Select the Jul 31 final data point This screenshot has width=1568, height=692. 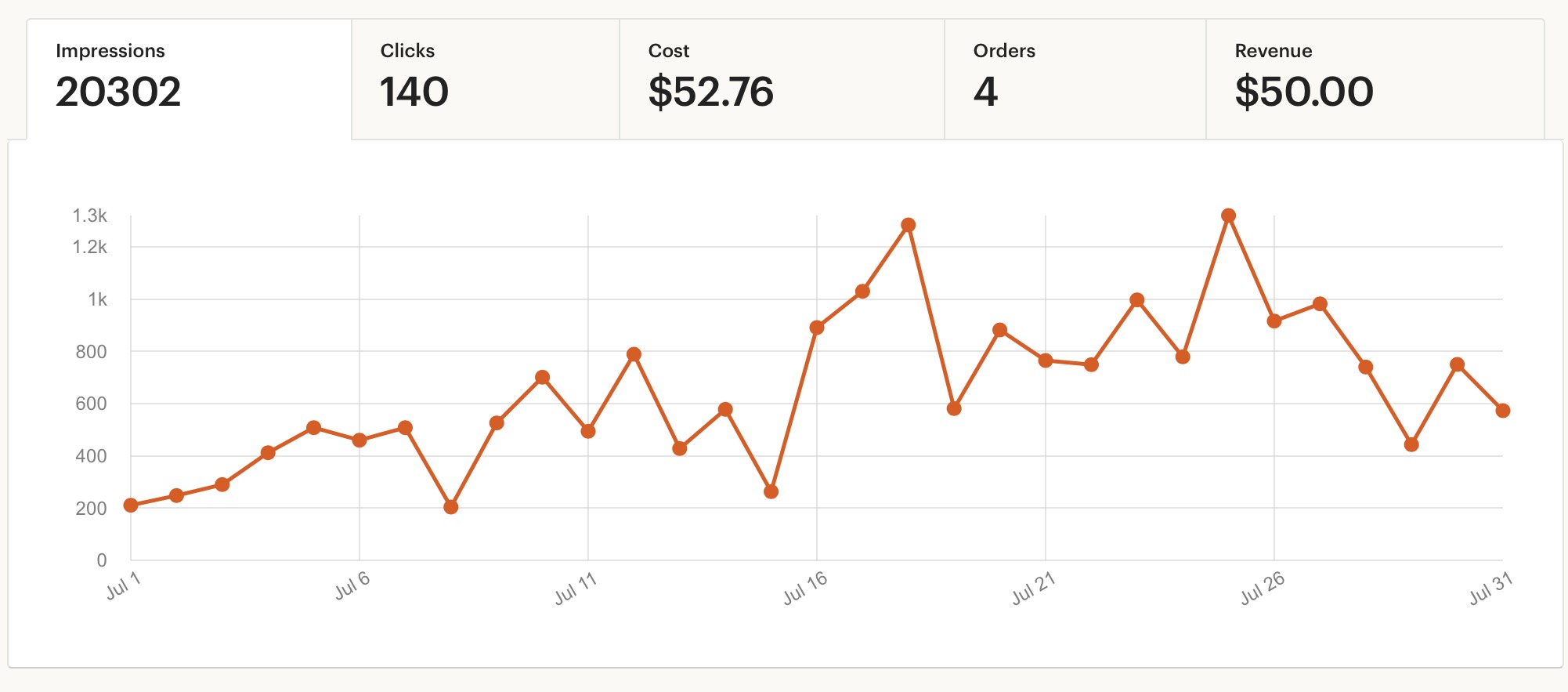pyautogui.click(x=1502, y=411)
